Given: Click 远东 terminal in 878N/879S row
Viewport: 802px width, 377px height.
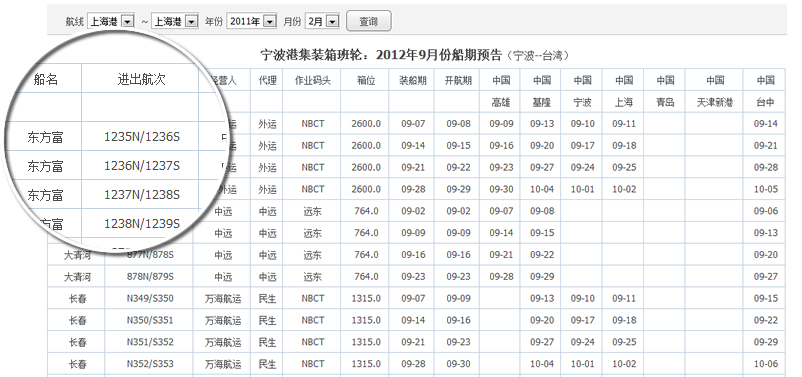Looking at the screenshot, I should point(313,277).
